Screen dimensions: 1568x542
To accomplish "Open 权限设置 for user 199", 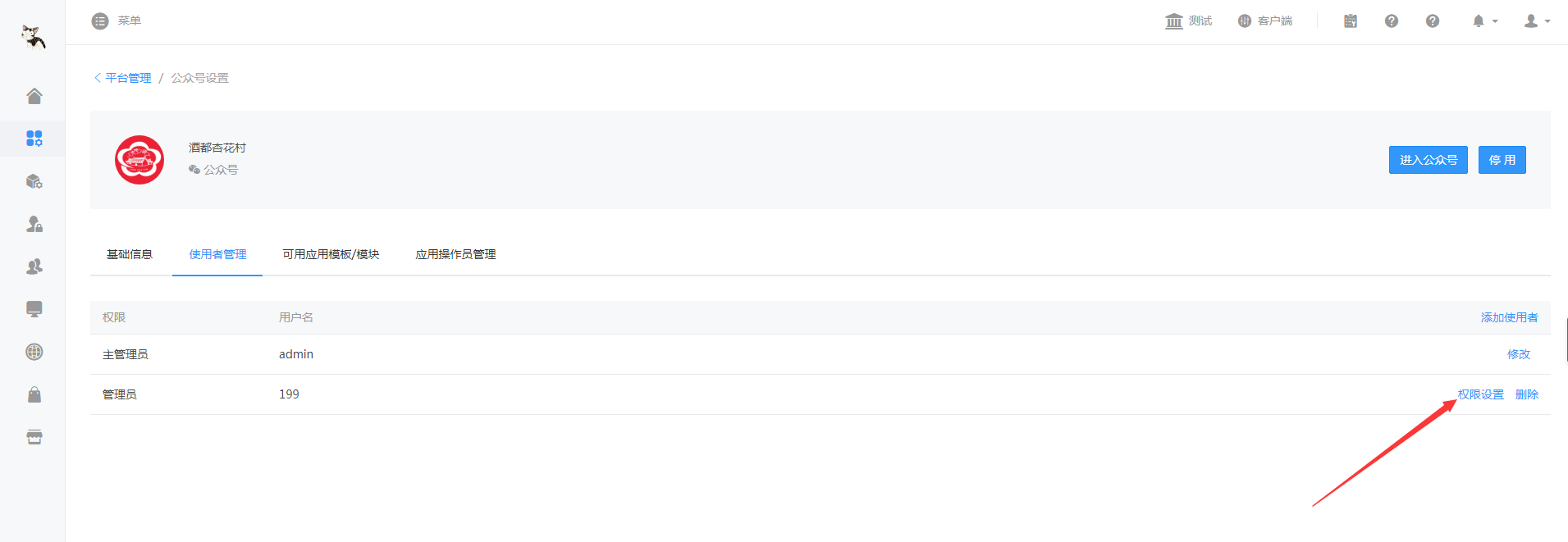I will click(x=1481, y=394).
